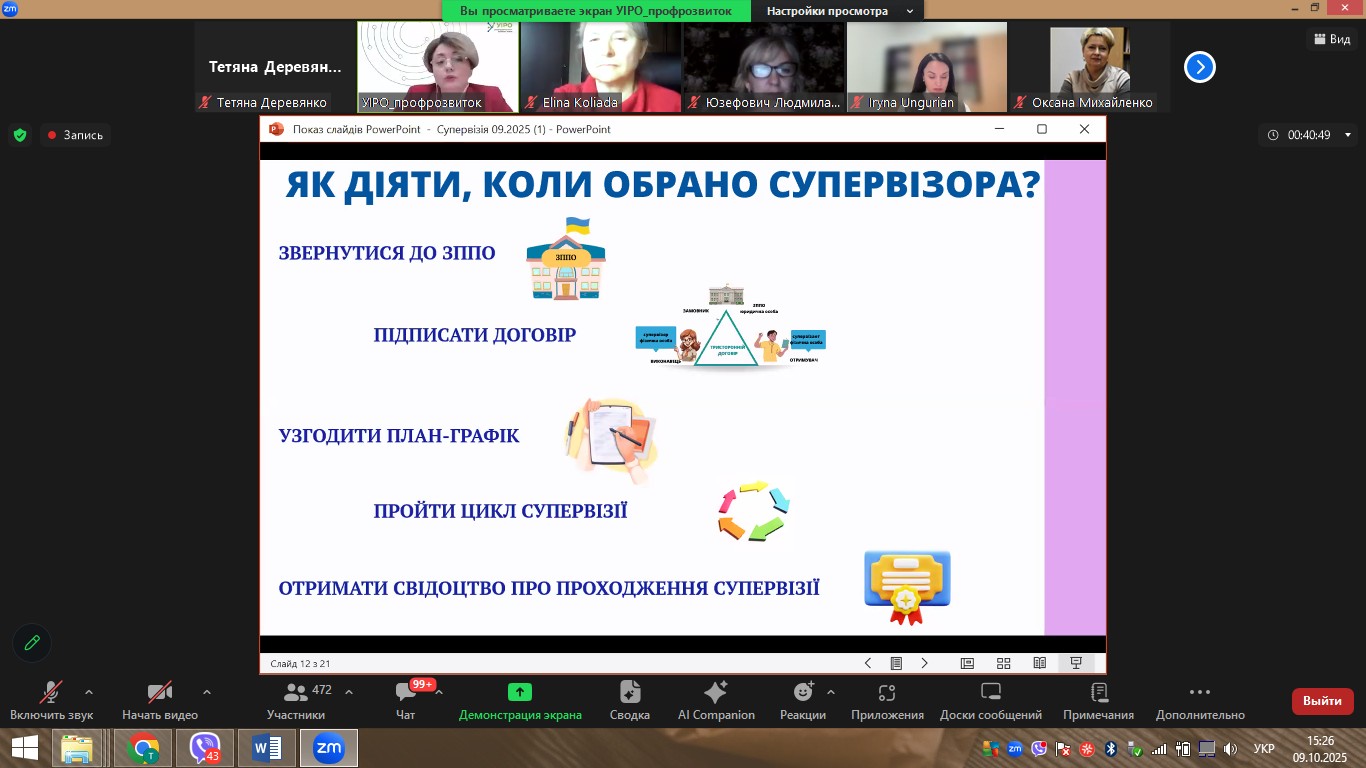Switch to PowerPoint slide sorter view

[1003, 663]
